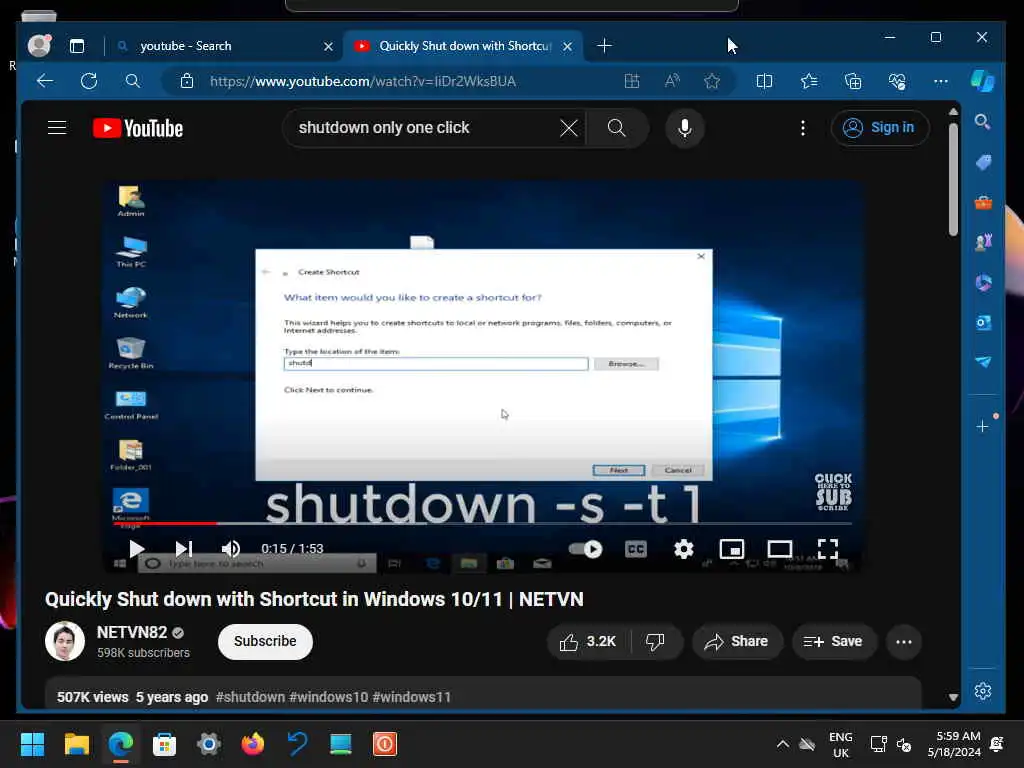
Task: Open the tab actions menu icon
Action: [x=77, y=46]
